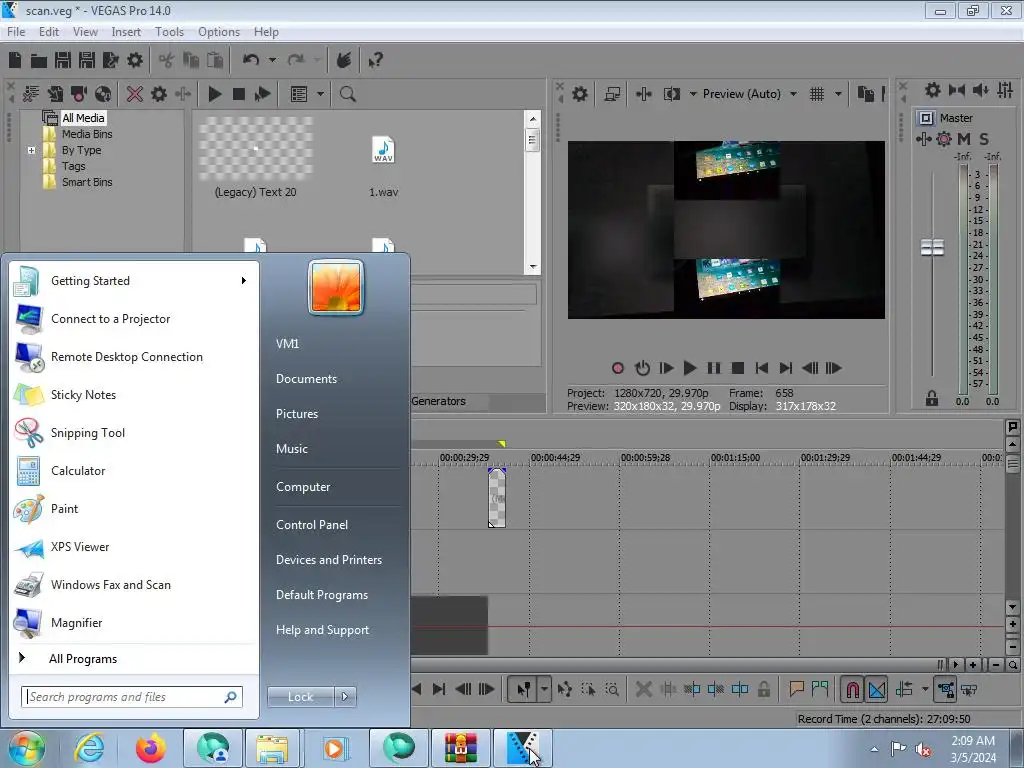Open the Overlays grid dropdown arrow
Screen dimensions: 1024x768
[x=838, y=94]
